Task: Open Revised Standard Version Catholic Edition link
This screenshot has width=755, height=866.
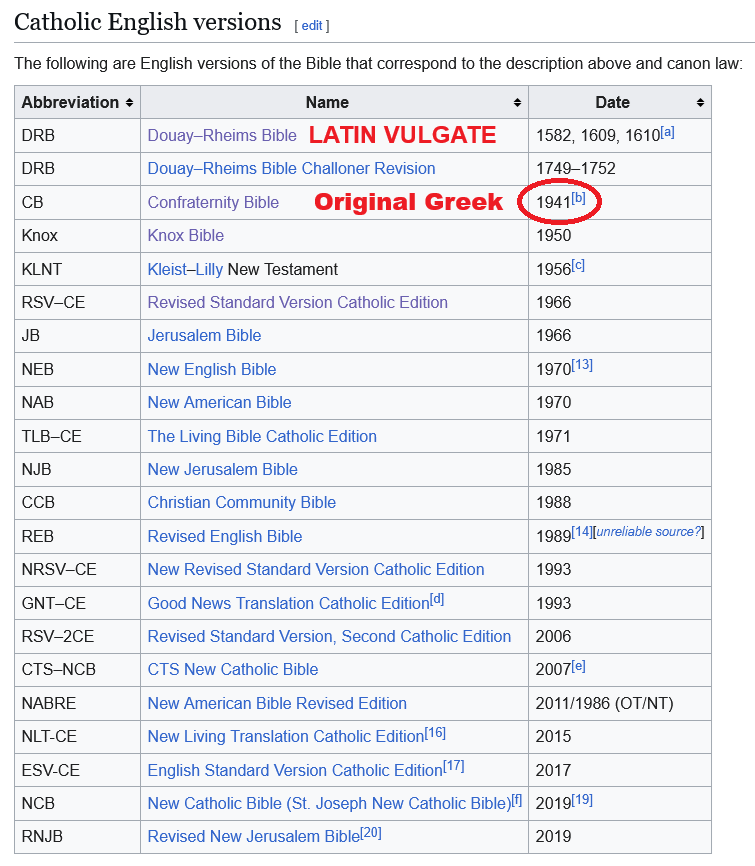Action: 297,302
